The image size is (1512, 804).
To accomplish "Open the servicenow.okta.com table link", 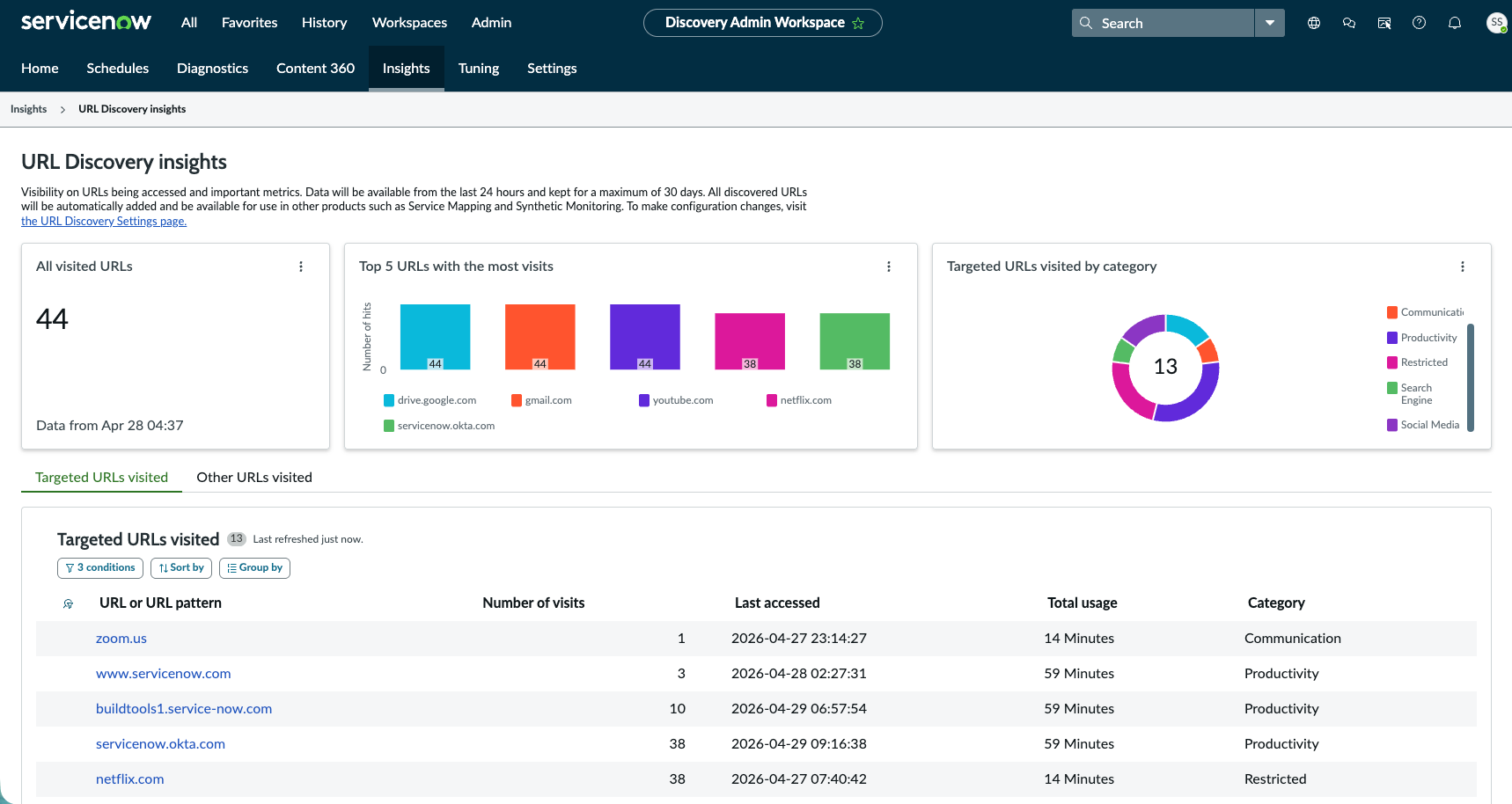I will pyautogui.click(x=160, y=744).
